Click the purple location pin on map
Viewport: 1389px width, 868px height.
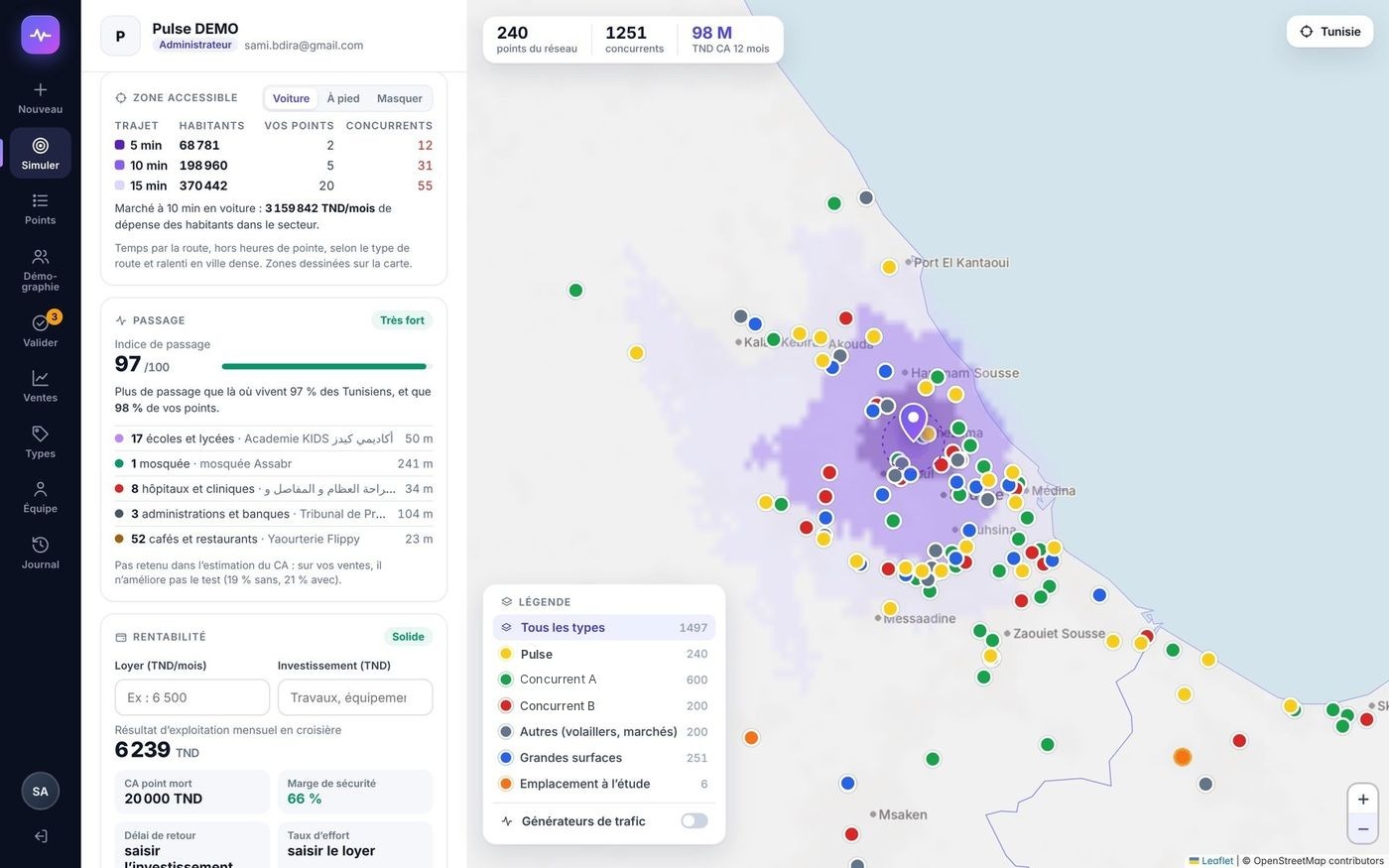pos(914,422)
